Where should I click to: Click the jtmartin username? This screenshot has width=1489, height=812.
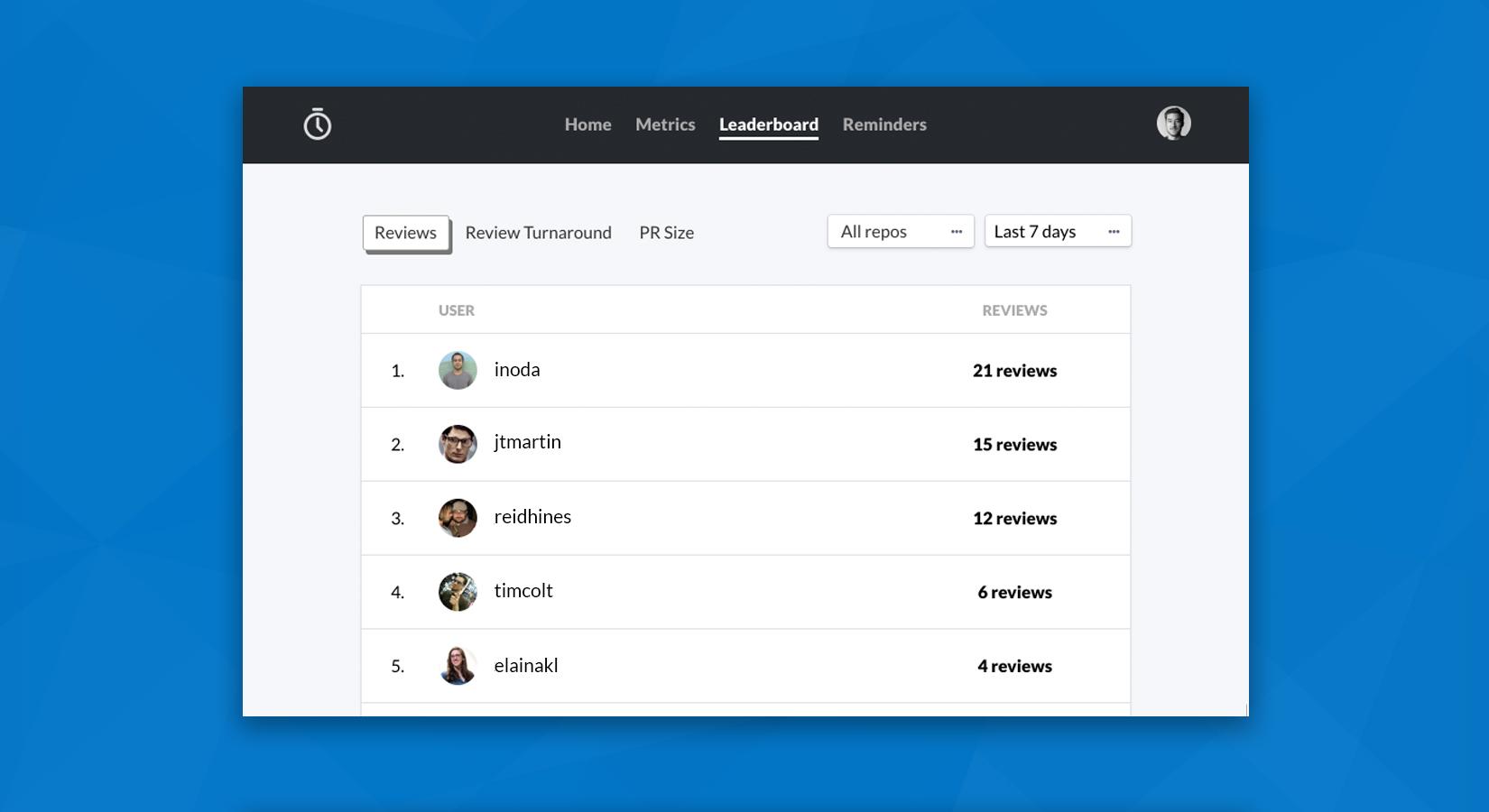click(527, 442)
